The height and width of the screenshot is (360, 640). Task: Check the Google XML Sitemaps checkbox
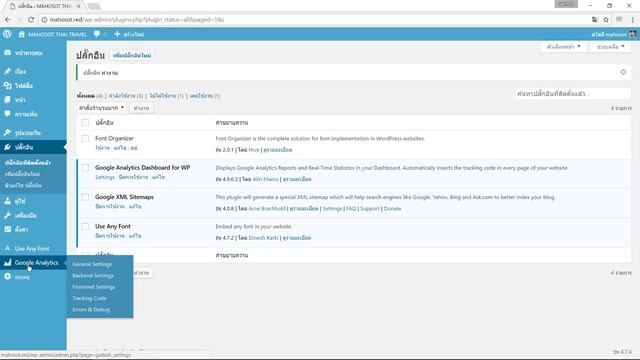tap(85, 197)
